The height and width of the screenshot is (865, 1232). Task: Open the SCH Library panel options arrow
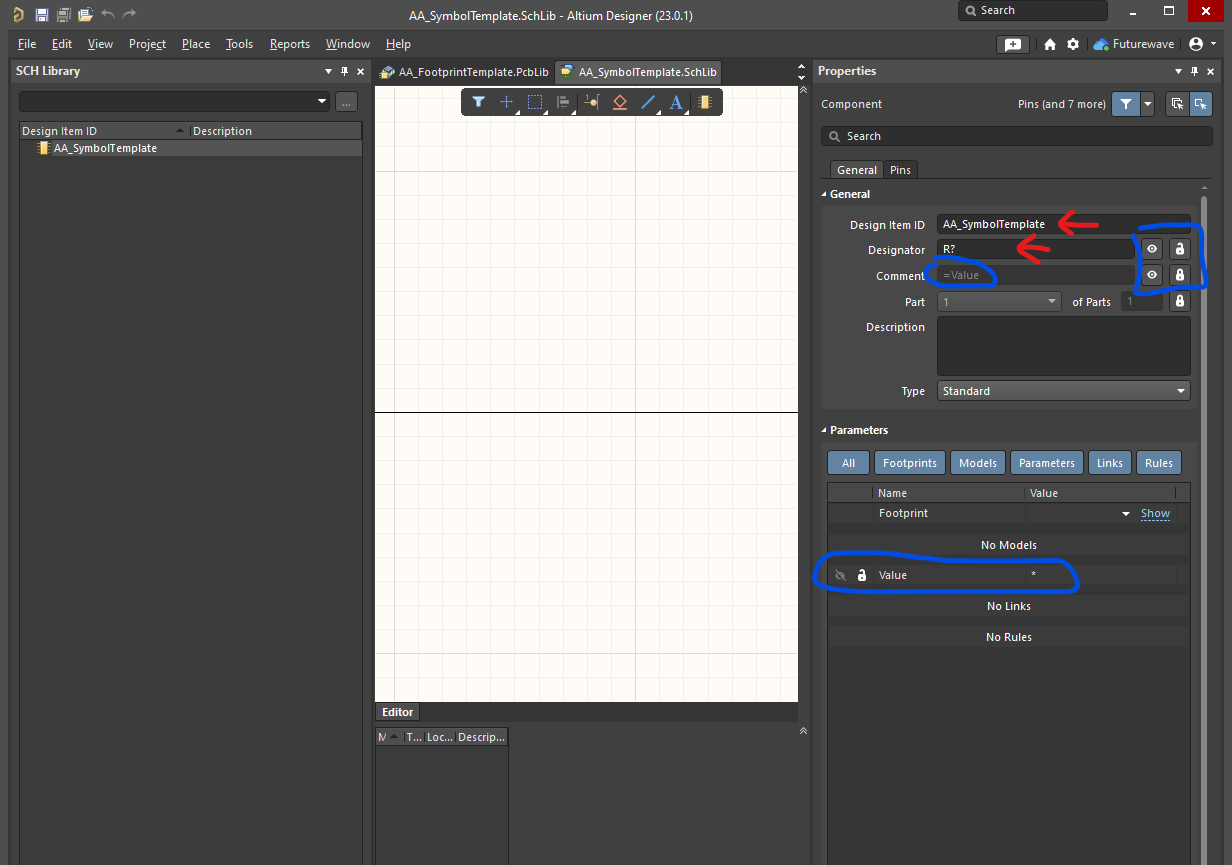(328, 71)
